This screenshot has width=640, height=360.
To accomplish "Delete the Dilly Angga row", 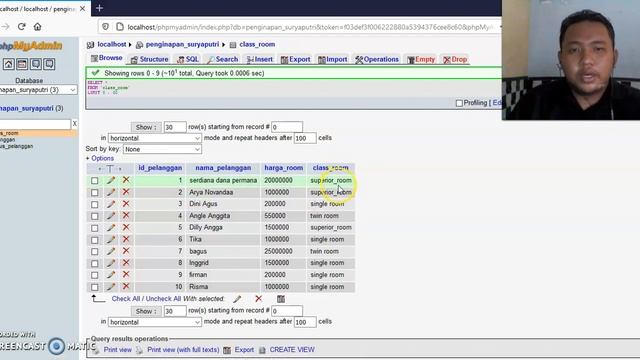I will pyautogui.click(x=126, y=227).
